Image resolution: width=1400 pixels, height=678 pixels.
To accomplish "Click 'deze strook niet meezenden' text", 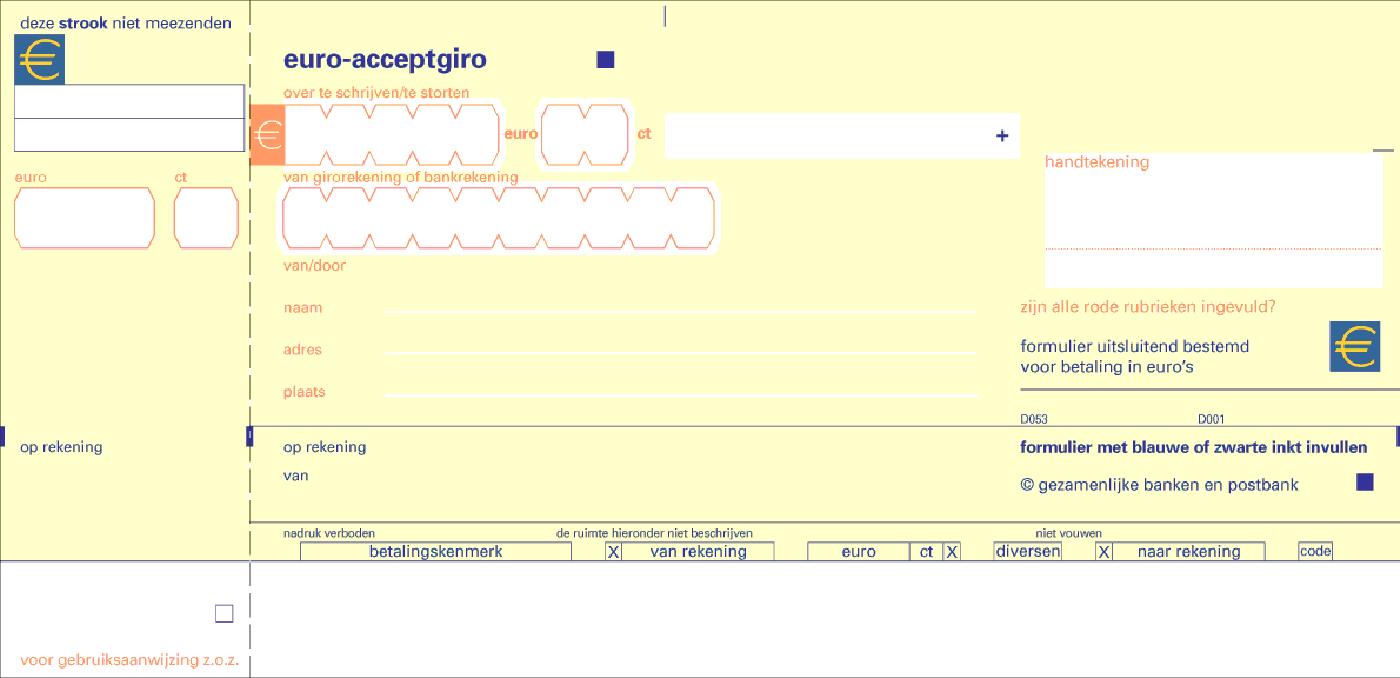I will pos(126,23).
